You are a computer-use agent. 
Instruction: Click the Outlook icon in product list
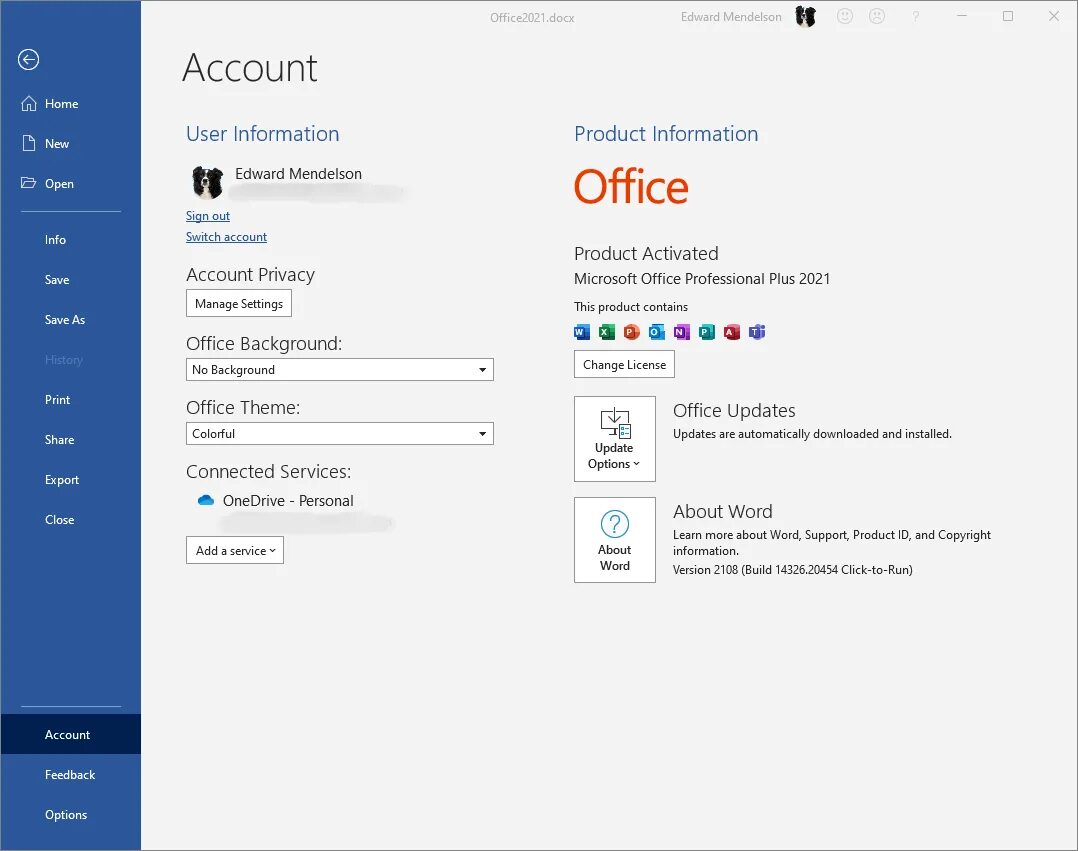(x=657, y=332)
